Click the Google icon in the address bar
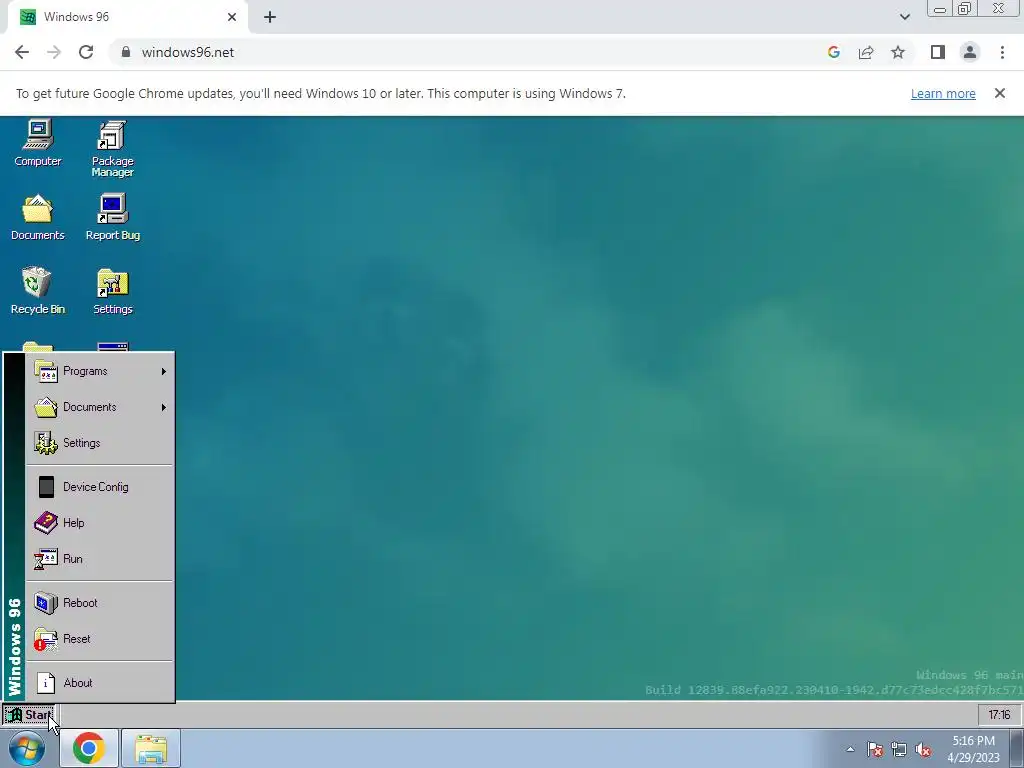The width and height of the screenshot is (1024, 768). pos(833,52)
